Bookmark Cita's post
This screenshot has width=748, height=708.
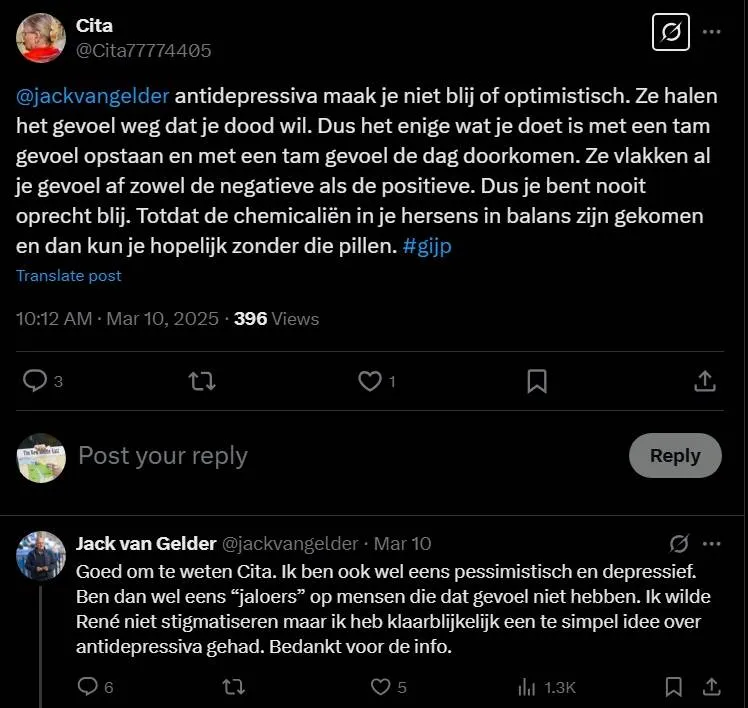pos(537,381)
